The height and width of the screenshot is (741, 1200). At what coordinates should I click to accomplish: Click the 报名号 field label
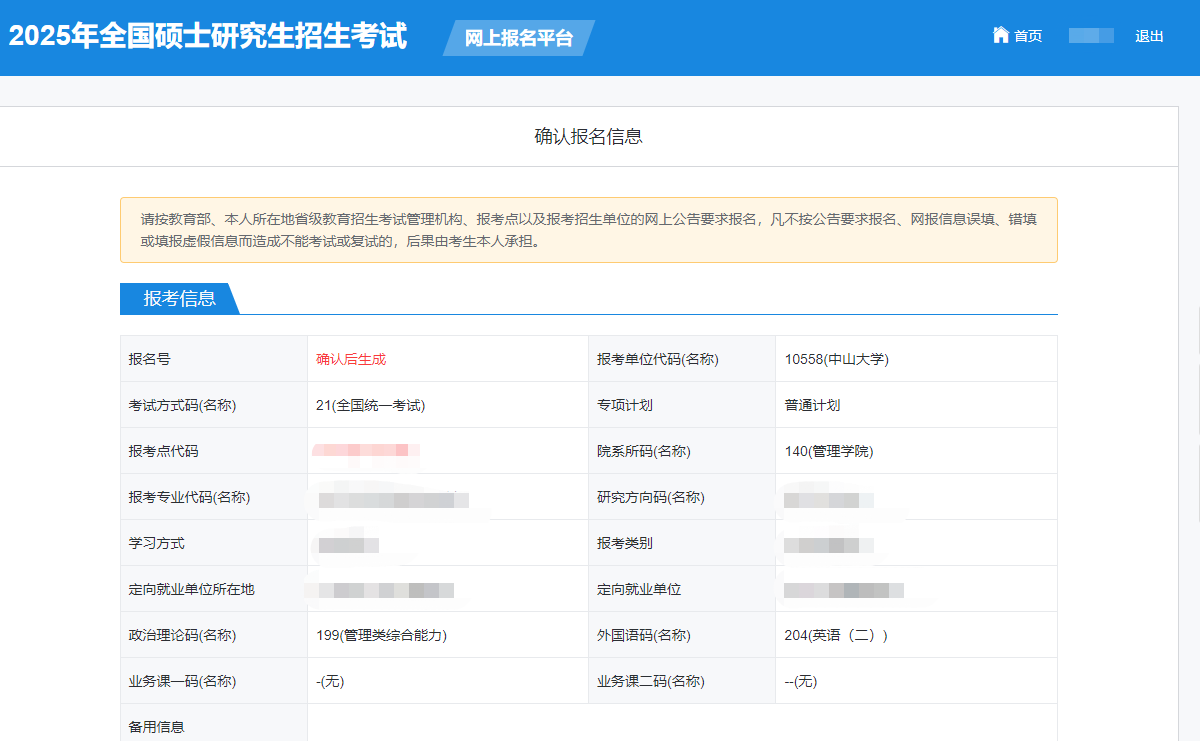150,359
